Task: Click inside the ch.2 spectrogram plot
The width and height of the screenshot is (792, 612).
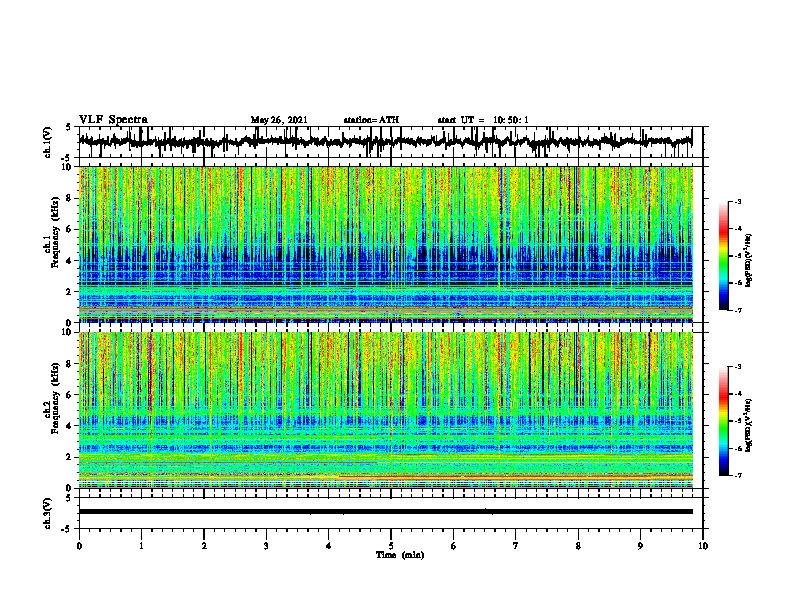Action: tap(385, 410)
